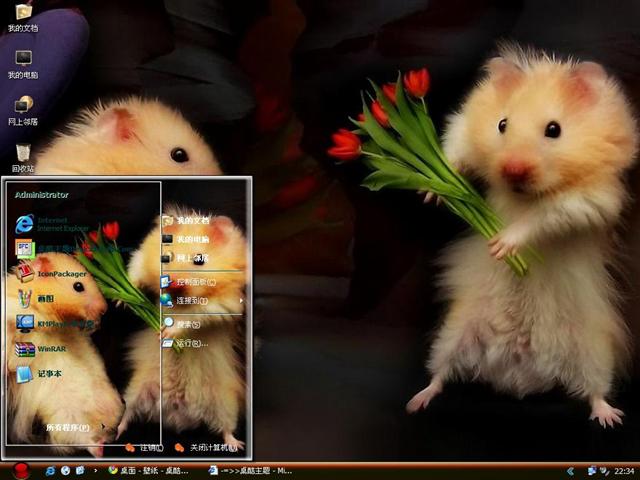Expand hidden system tray icons arrow

(569, 470)
